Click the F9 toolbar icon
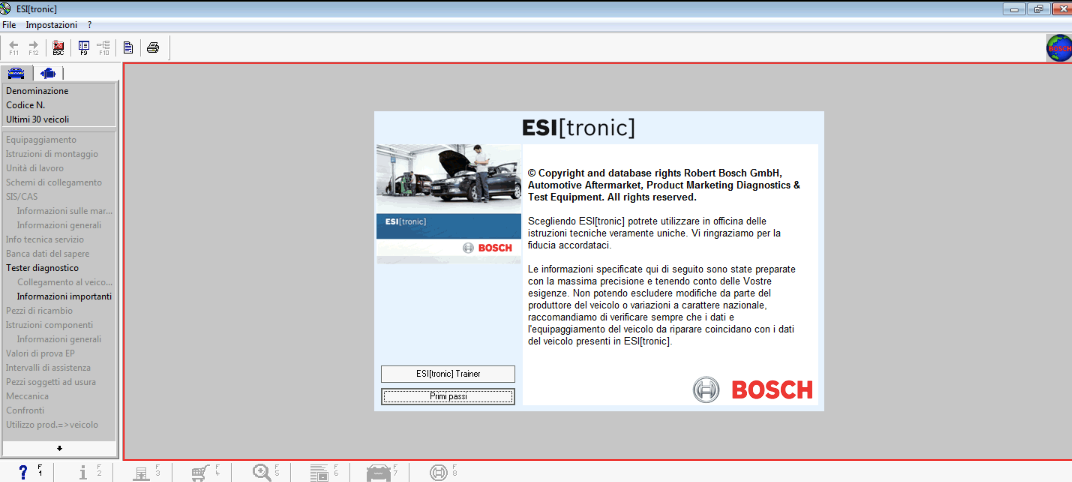Screen dimensions: 1072x482 pyautogui.click(x=84, y=47)
